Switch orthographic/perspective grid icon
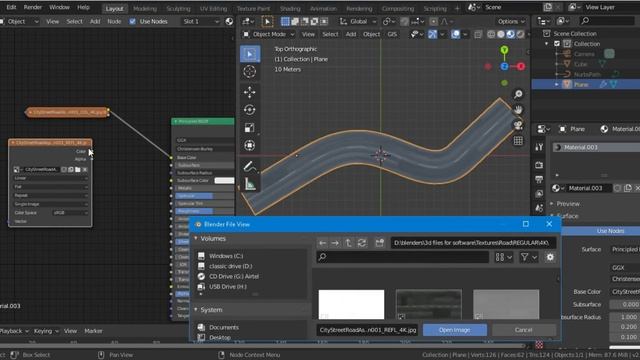Screen dimensions: 640x360 [518, 141]
